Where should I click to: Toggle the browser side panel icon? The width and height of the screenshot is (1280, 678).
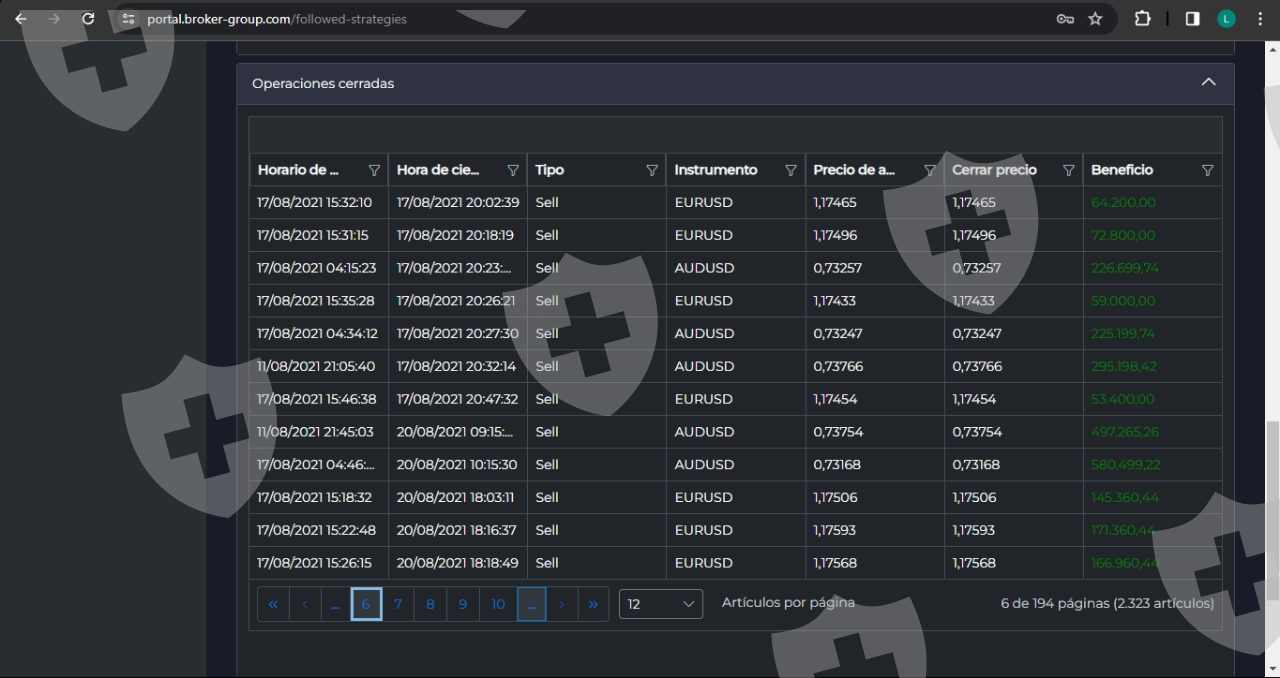[1192, 19]
